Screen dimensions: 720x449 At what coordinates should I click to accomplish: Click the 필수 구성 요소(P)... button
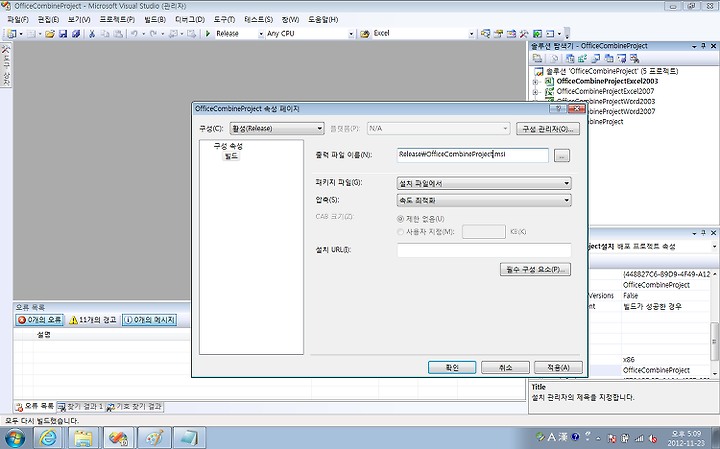[535, 269]
